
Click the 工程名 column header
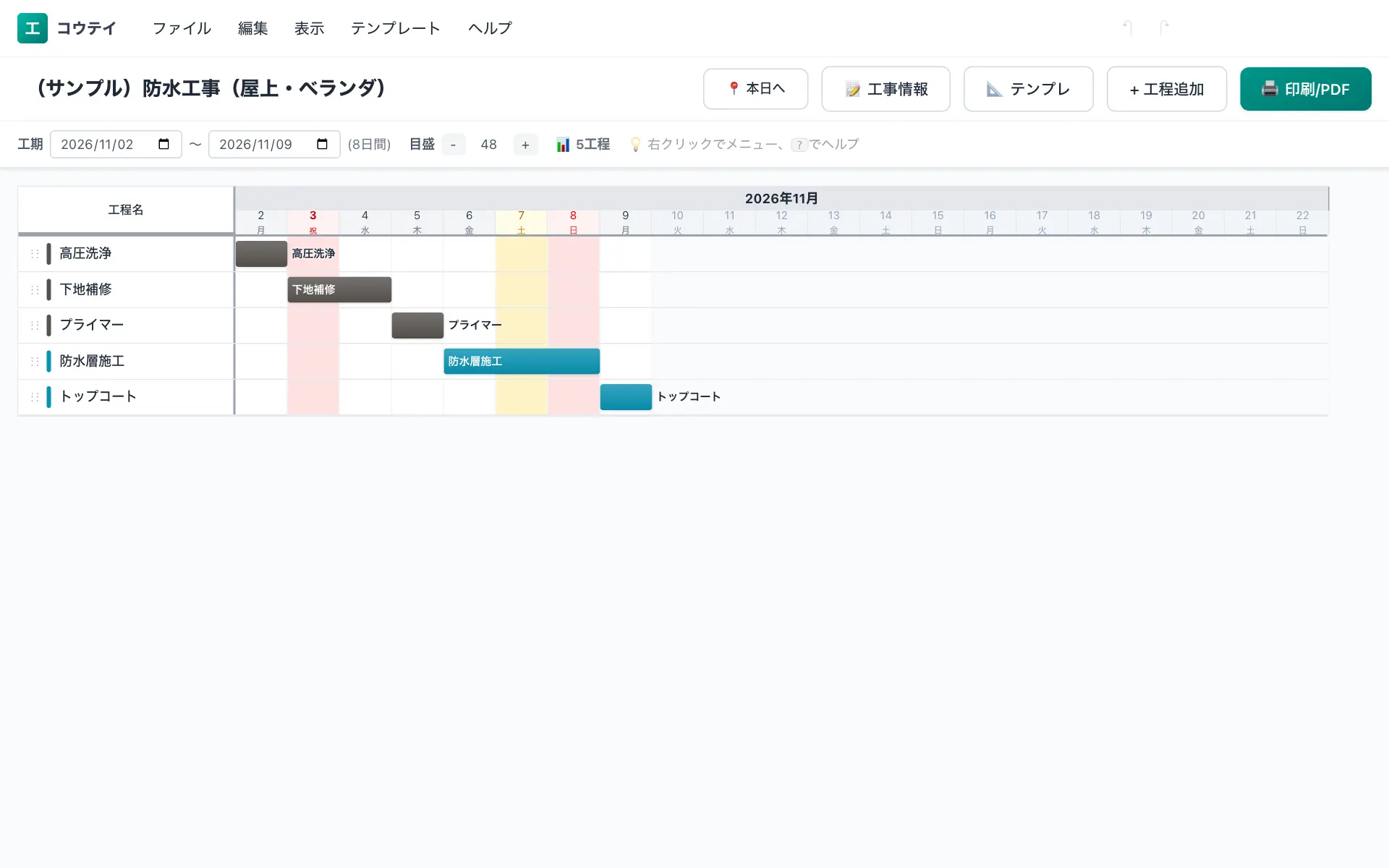[x=126, y=210]
